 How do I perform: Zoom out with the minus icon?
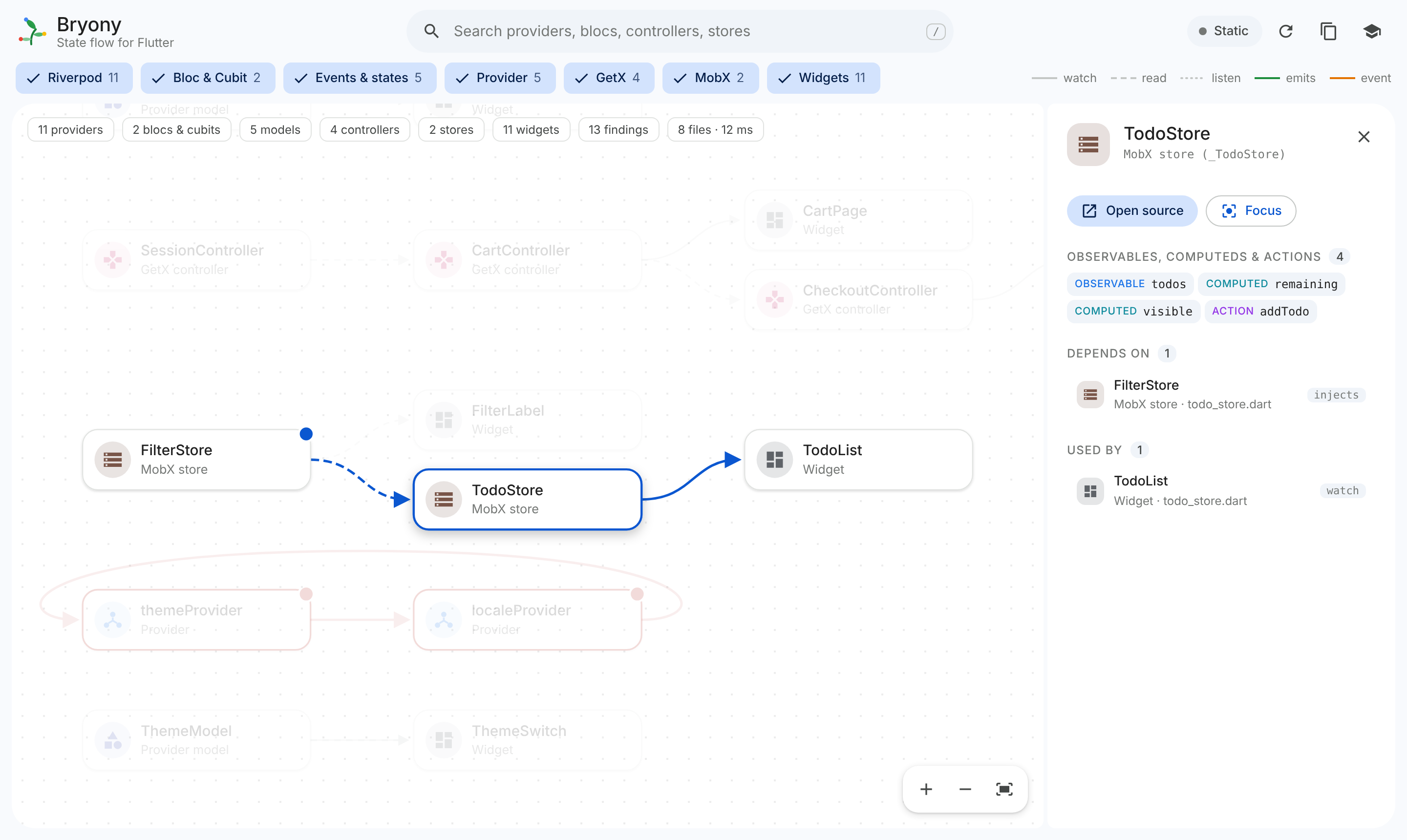pos(965,789)
